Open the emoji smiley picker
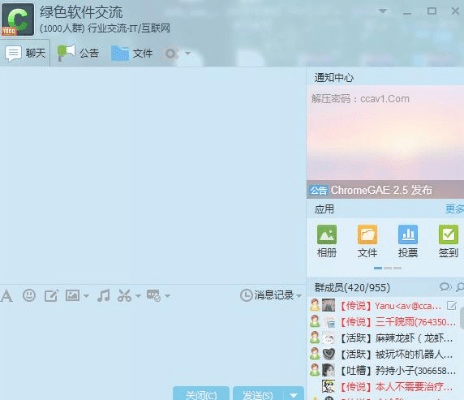Viewport: 464px width, 400px height. 29,295
